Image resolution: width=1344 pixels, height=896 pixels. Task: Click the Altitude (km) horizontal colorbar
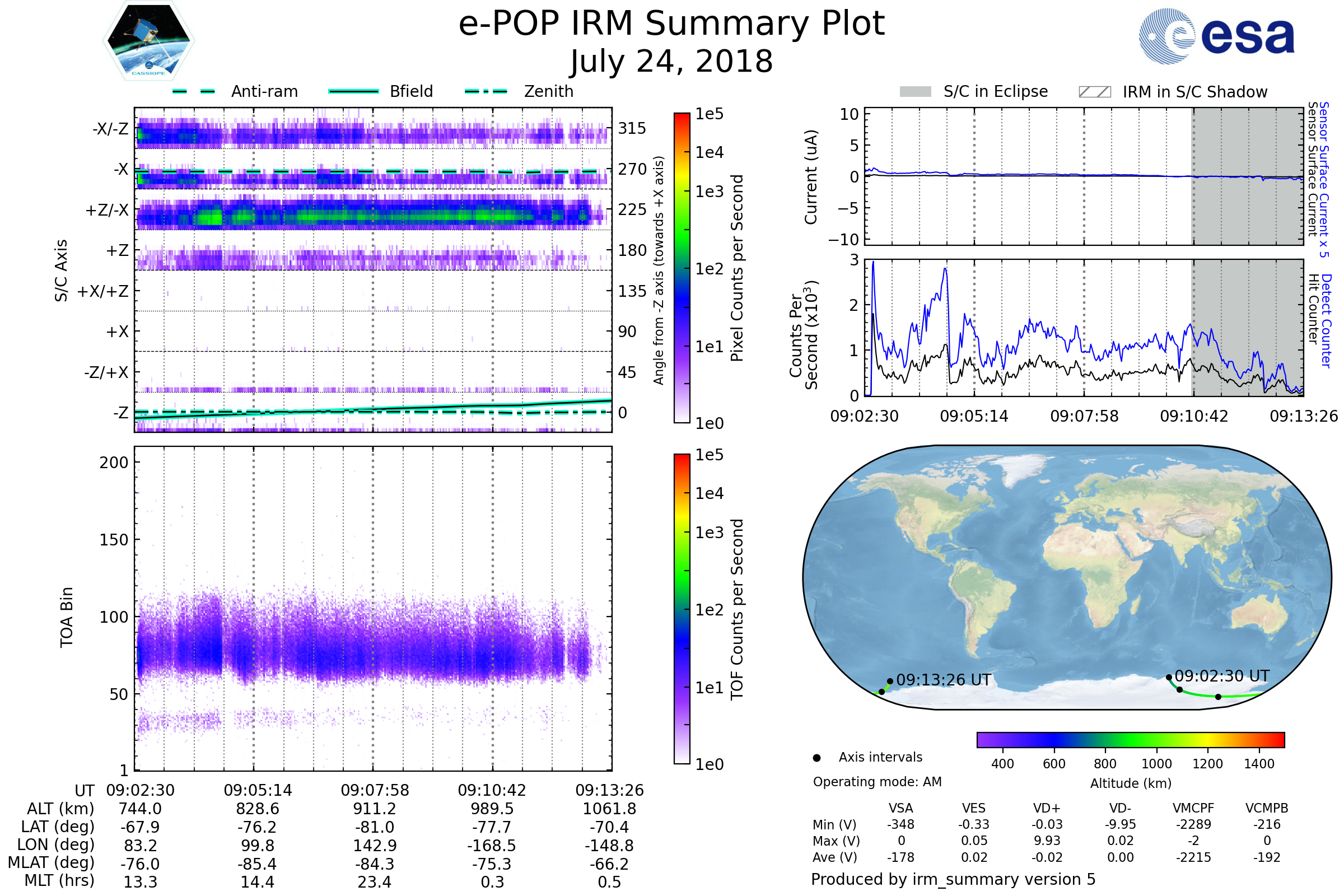point(1130,740)
